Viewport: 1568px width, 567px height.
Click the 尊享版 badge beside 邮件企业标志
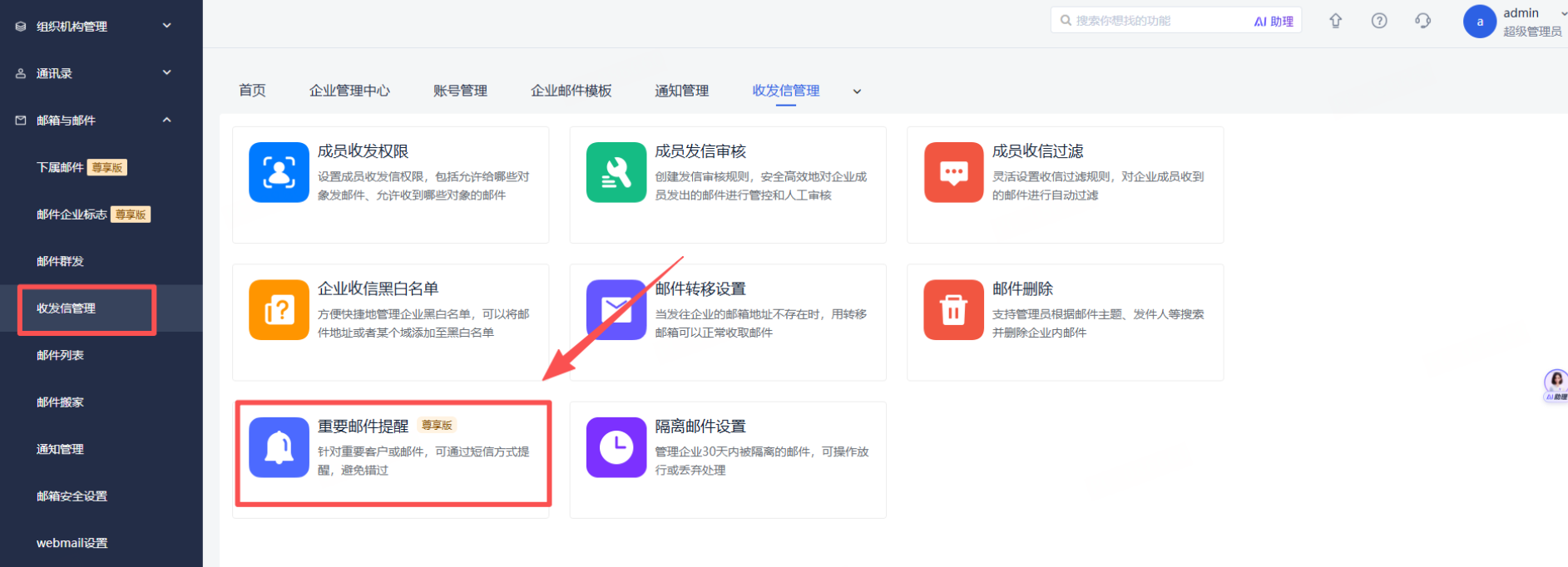(x=131, y=214)
